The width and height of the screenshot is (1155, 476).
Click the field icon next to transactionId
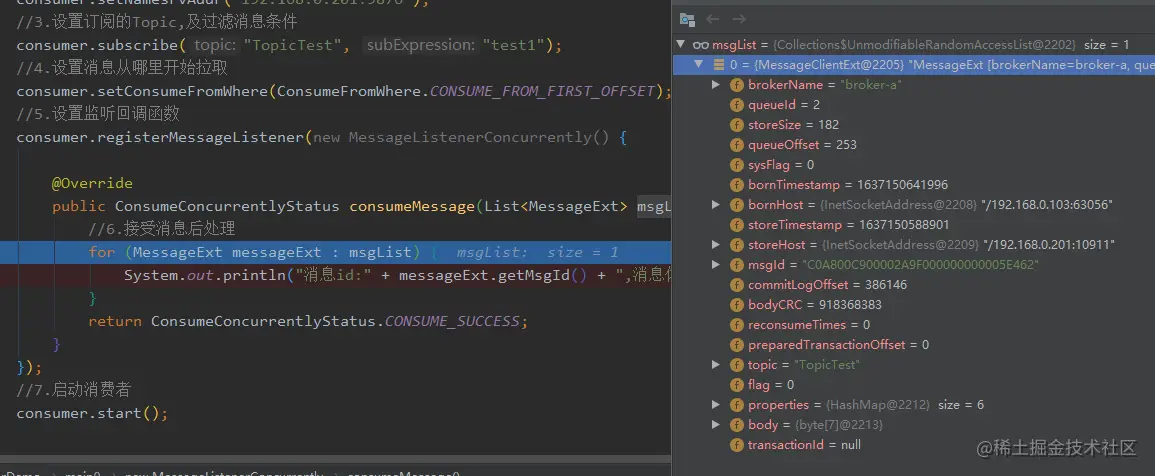pos(736,444)
